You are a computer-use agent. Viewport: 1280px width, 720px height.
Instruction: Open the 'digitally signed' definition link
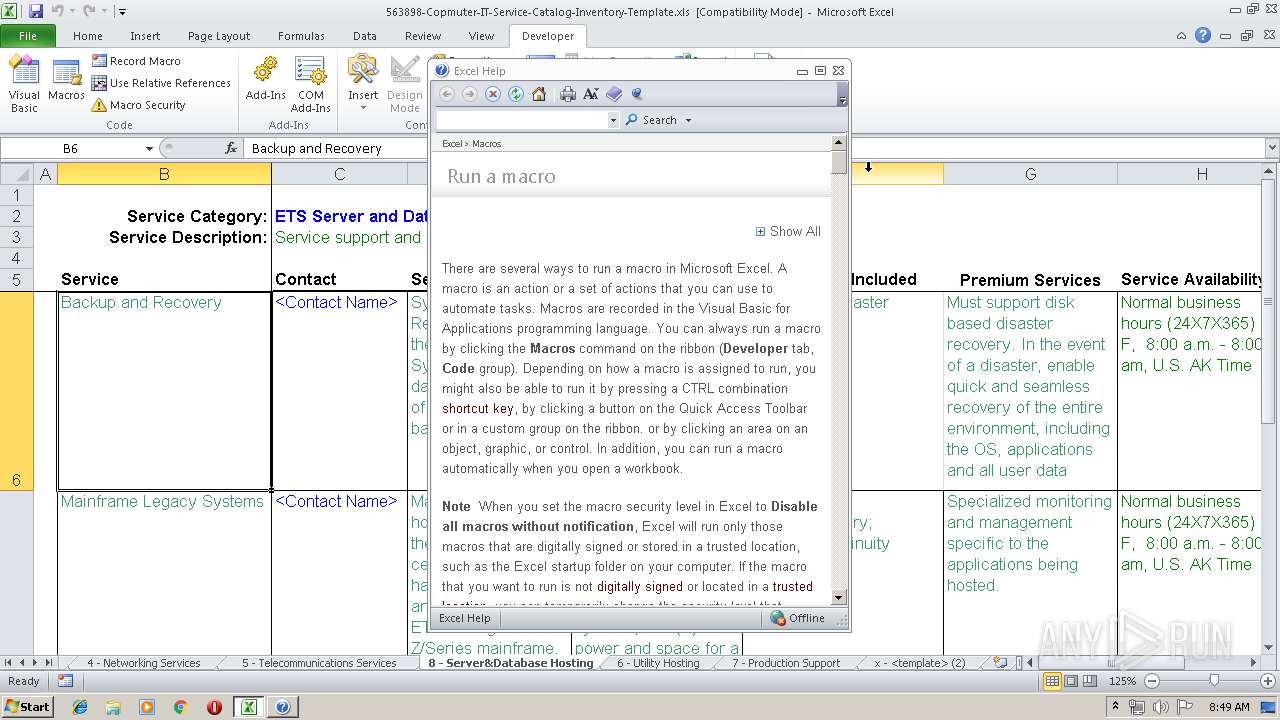639,586
